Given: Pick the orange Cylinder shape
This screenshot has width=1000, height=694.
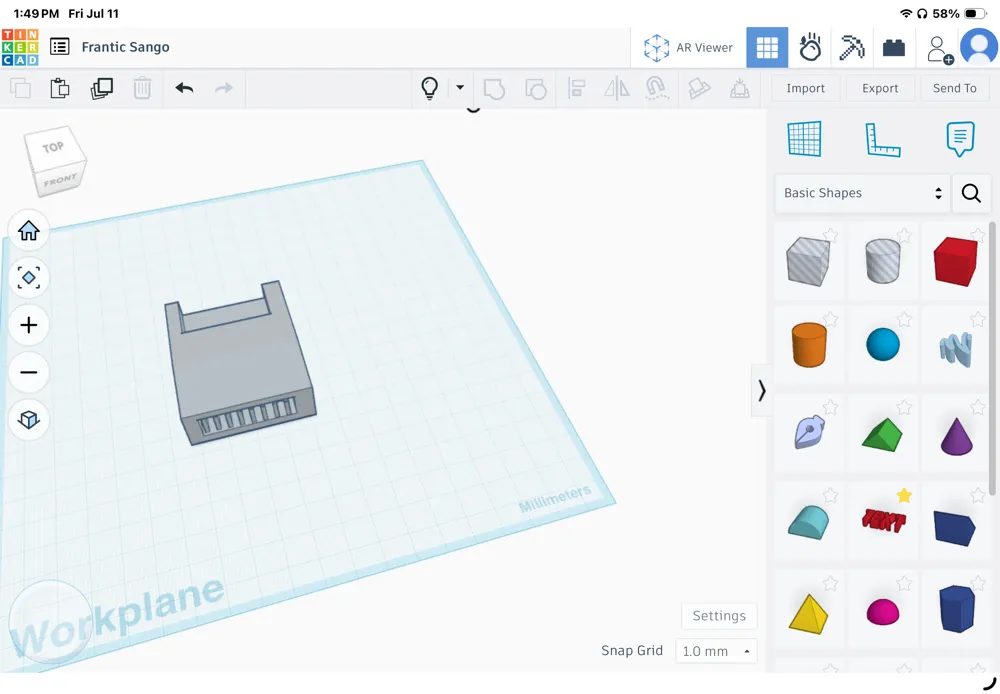Looking at the screenshot, I should pyautogui.click(x=809, y=344).
